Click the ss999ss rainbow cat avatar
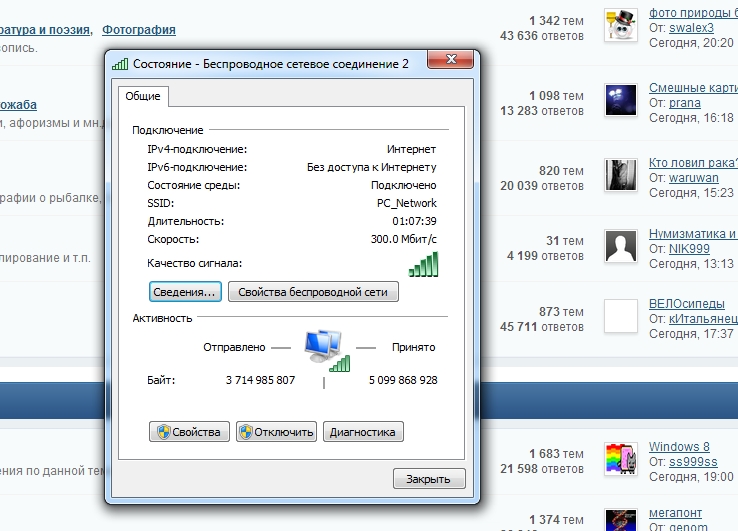738x531 pixels. 621,458
